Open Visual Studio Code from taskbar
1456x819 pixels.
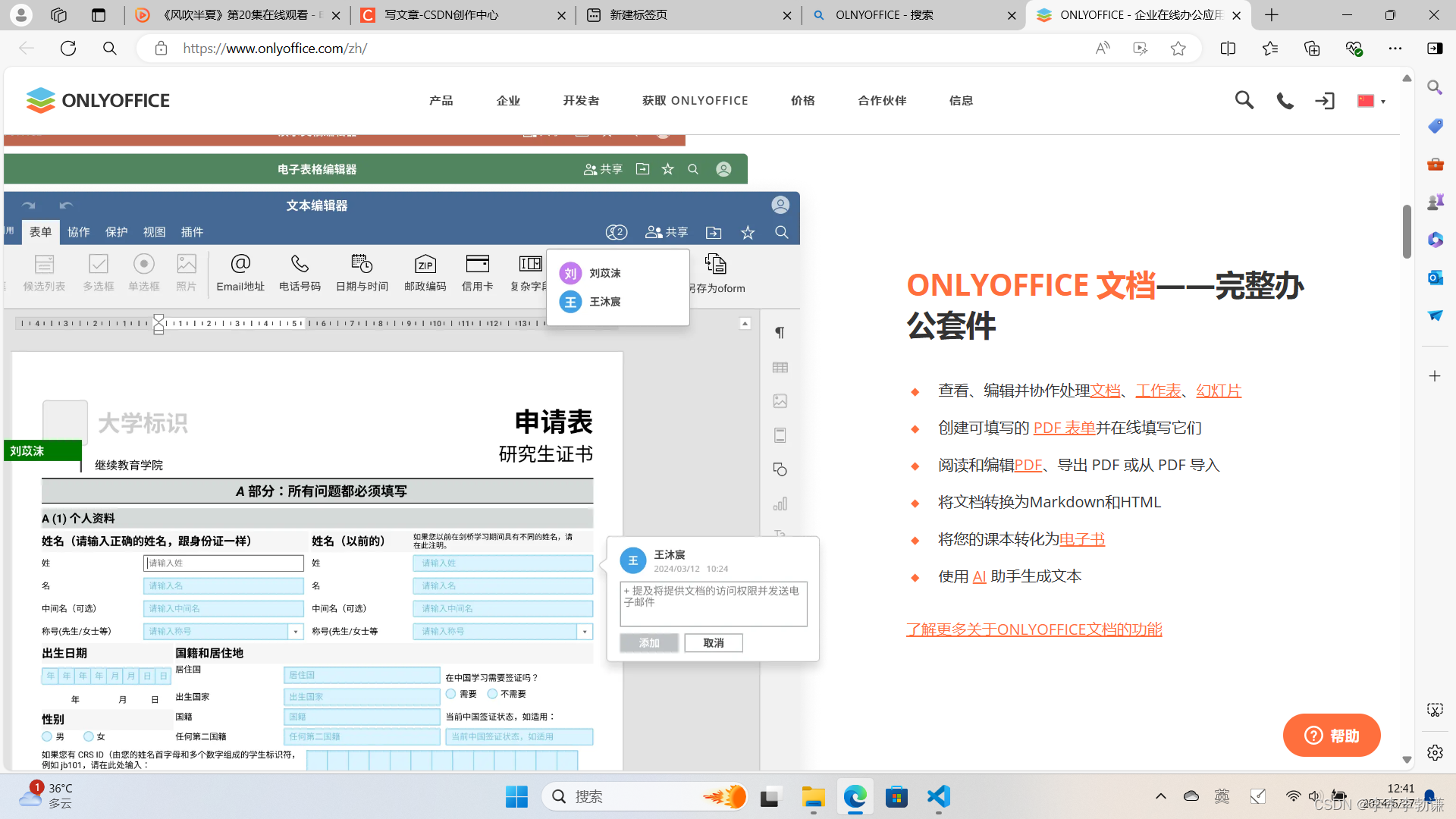coord(938,796)
